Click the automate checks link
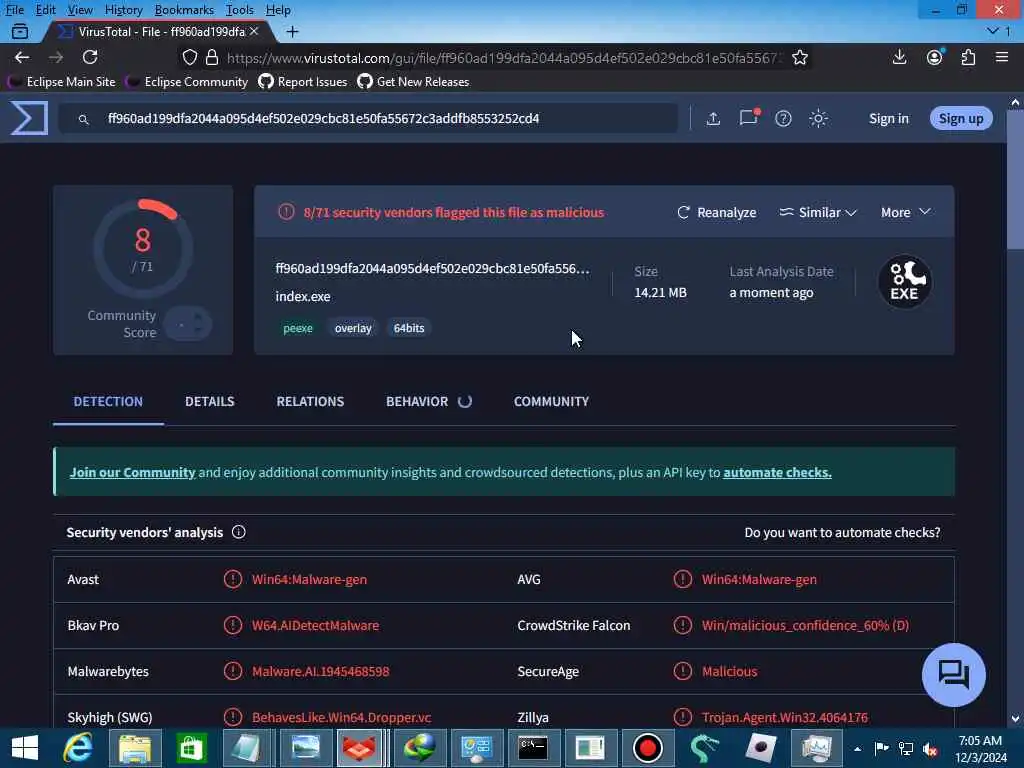 (777, 472)
